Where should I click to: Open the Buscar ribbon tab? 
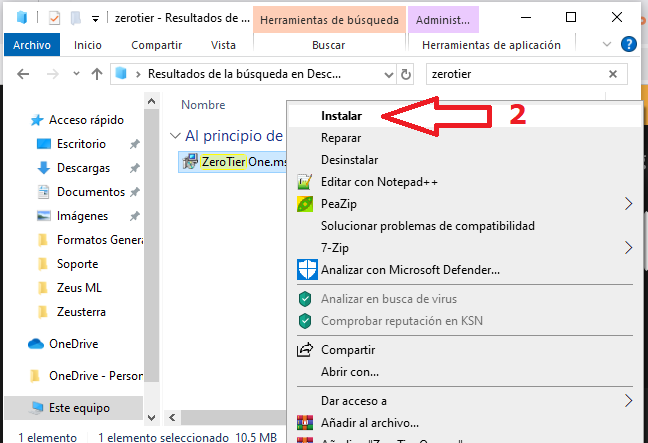point(329,45)
